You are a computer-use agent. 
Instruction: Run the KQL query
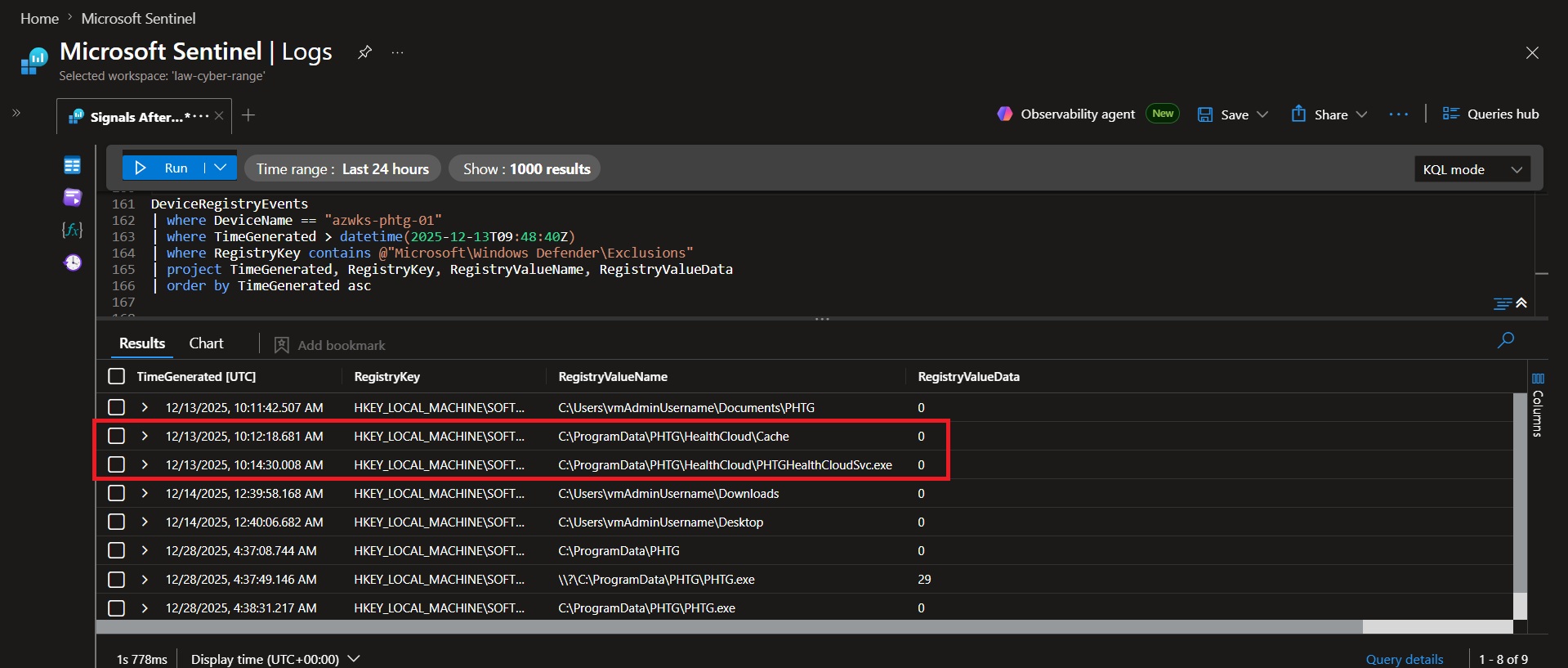[163, 168]
